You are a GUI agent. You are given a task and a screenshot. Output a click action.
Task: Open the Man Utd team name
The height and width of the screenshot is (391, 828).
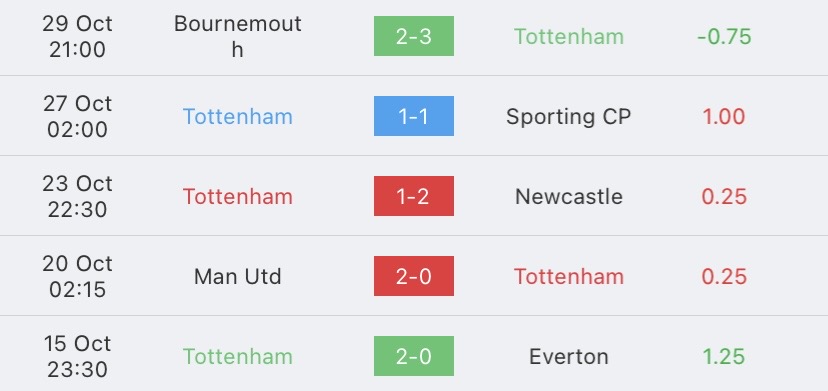[238, 277]
